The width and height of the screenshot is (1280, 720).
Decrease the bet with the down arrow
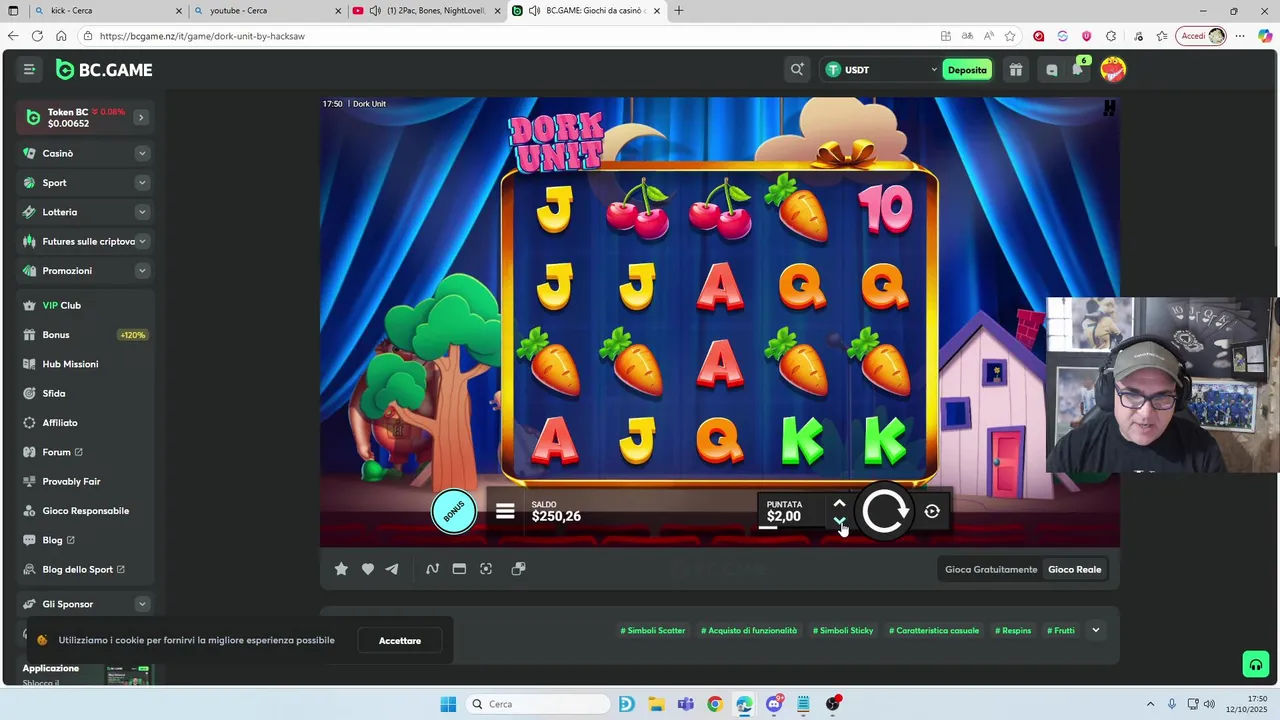click(x=839, y=521)
